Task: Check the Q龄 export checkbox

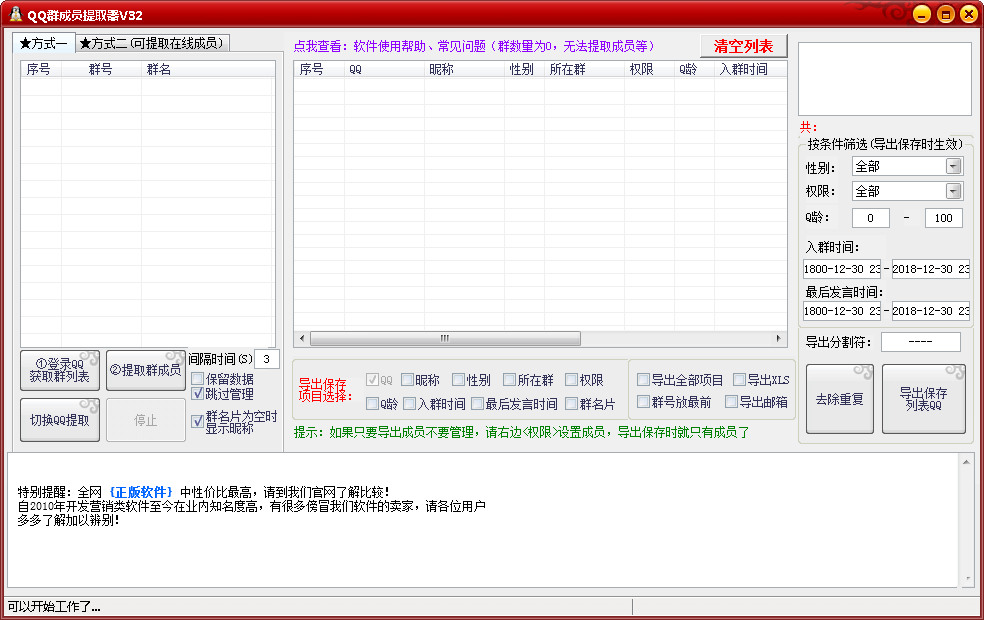Action: [x=372, y=404]
